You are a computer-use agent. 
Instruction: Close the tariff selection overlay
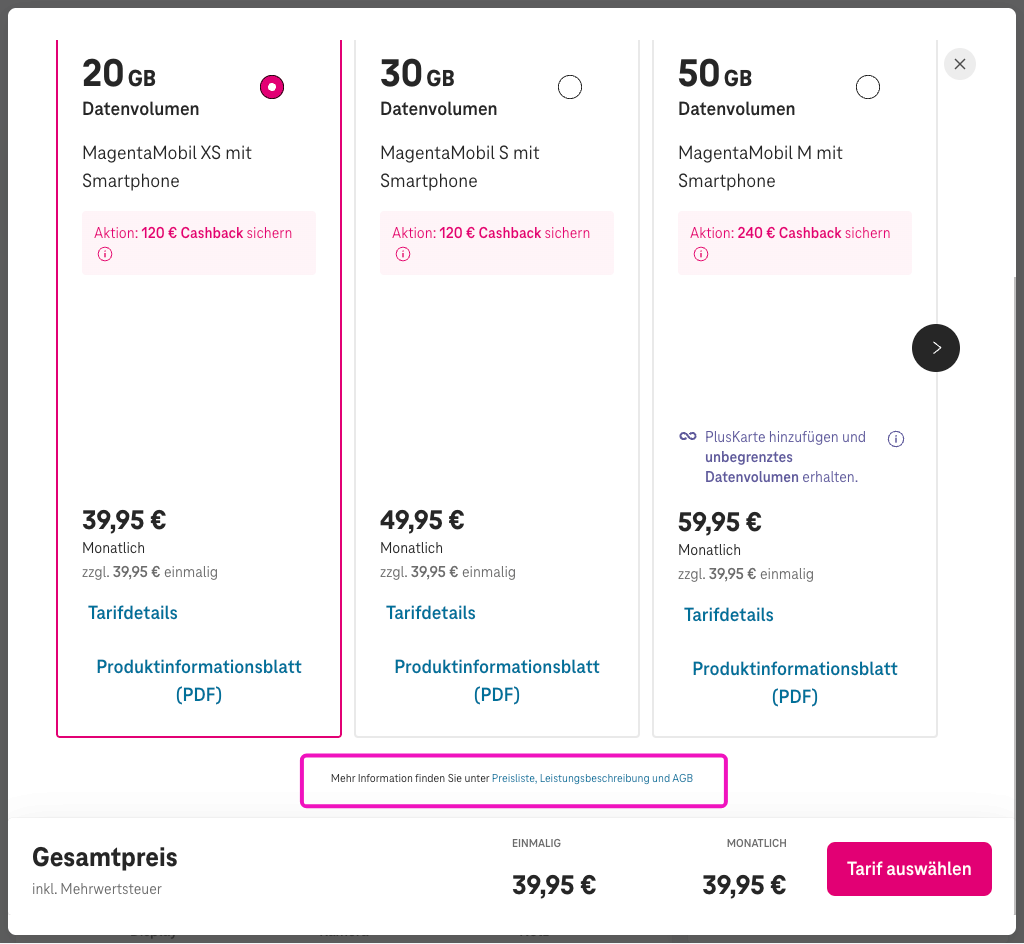point(959,63)
